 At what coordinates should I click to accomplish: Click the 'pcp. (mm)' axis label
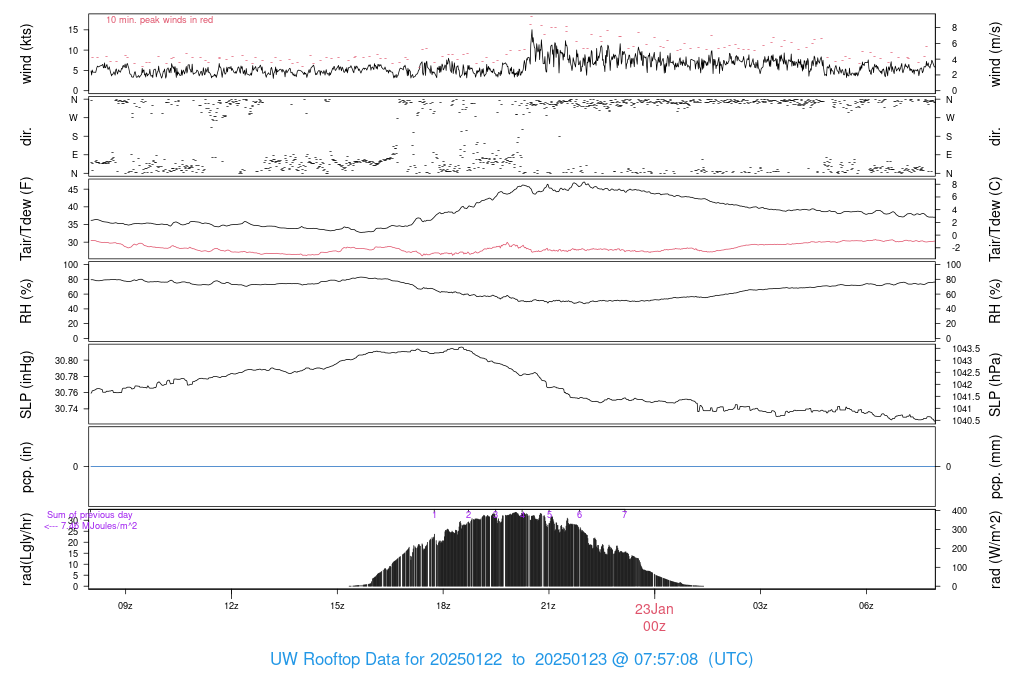click(995, 467)
